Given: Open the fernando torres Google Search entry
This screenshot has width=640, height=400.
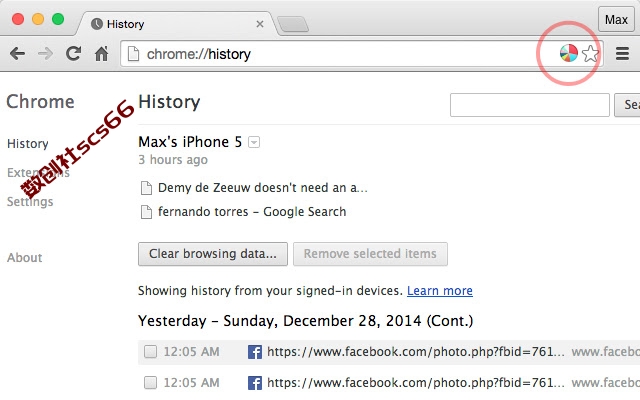Looking at the screenshot, I should (x=252, y=212).
